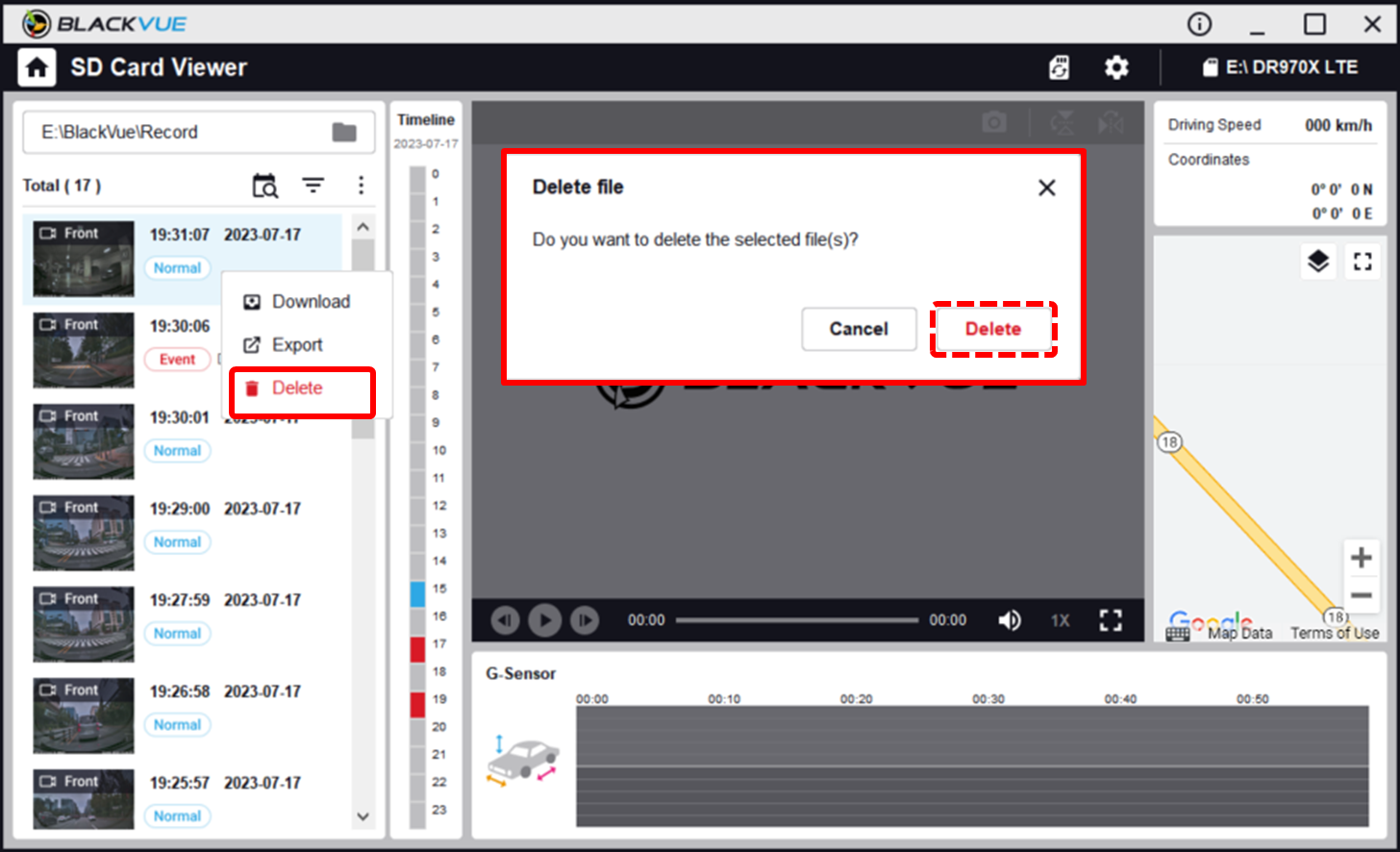Confirm with the red Delete button

[x=993, y=329]
